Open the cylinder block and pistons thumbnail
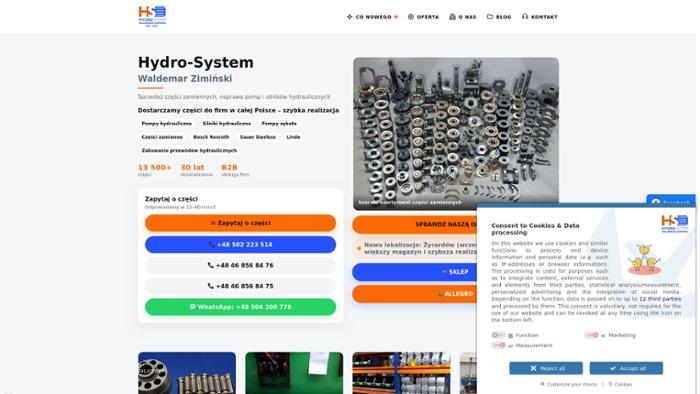 [187, 373]
